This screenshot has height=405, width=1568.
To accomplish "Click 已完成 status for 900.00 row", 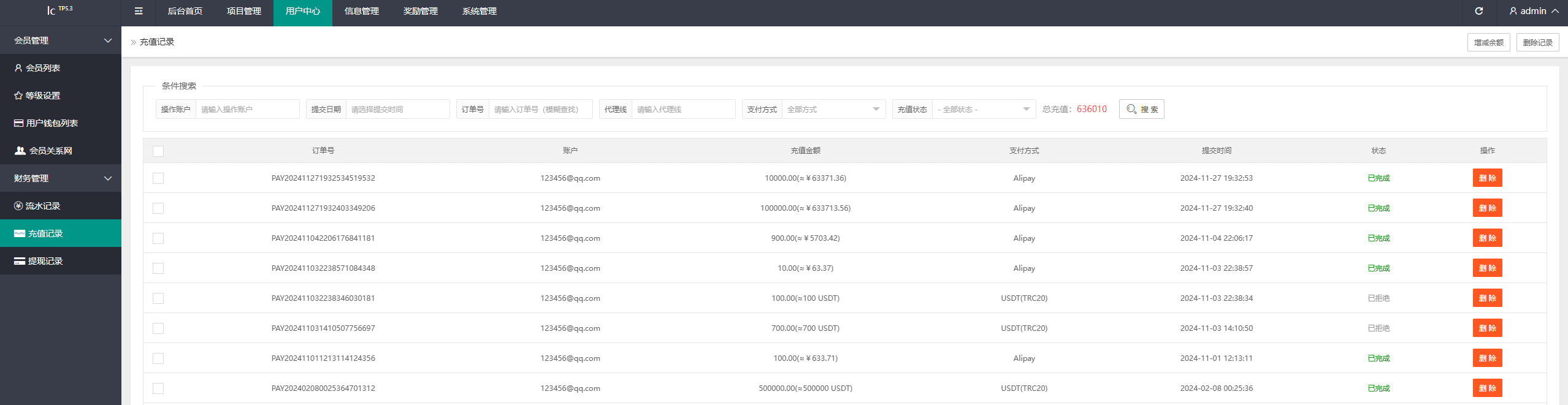I will tap(1379, 238).
